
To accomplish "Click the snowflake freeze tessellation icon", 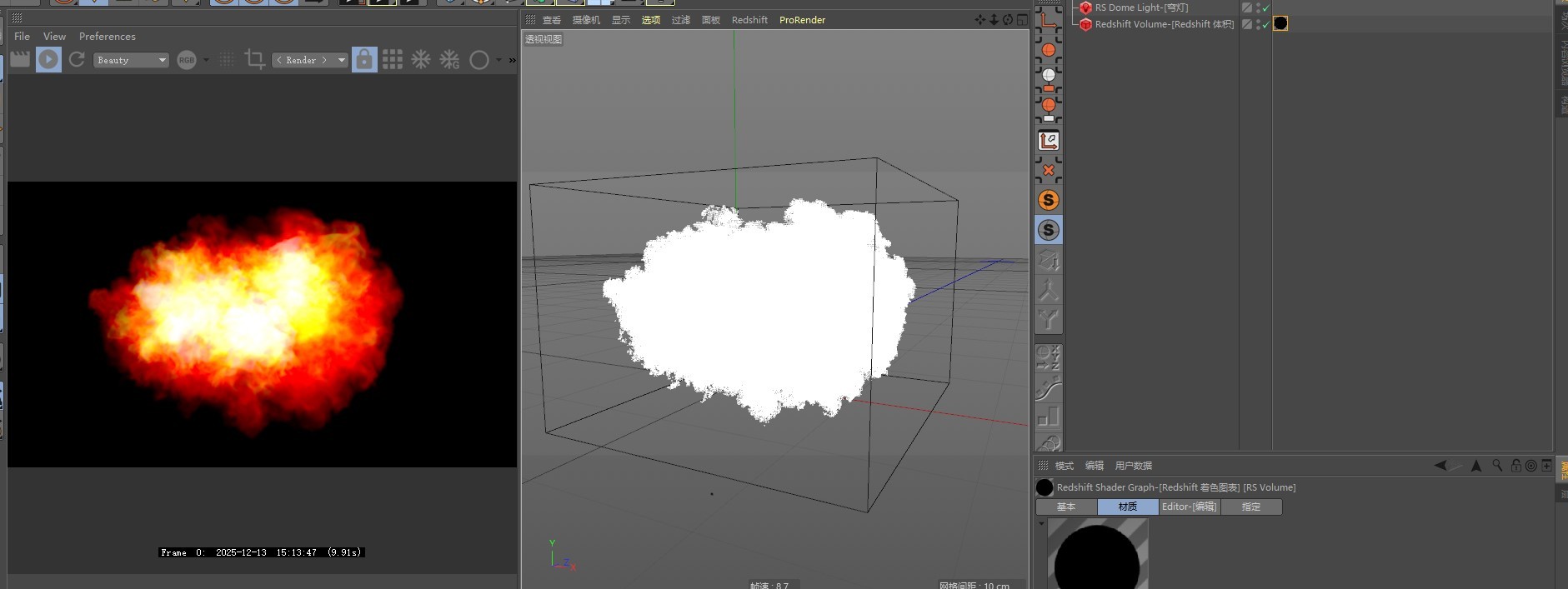I will (421, 59).
